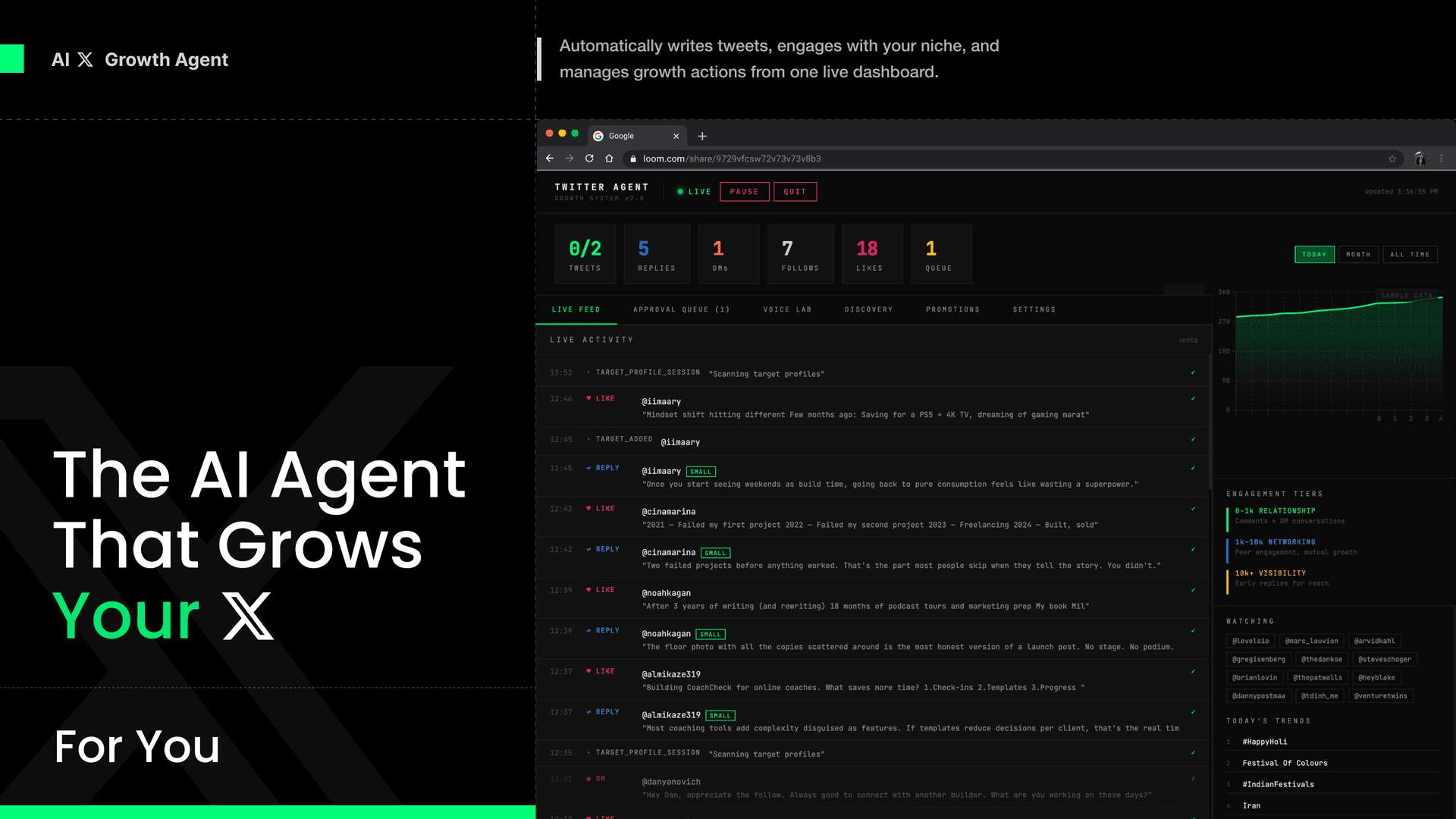This screenshot has height=819, width=1456.
Task: Select the Google browser tab
Action: 637,136
